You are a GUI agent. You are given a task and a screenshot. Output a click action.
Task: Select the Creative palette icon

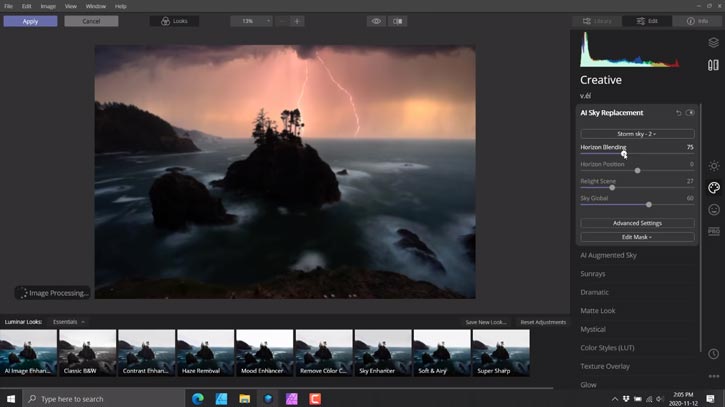(713, 187)
